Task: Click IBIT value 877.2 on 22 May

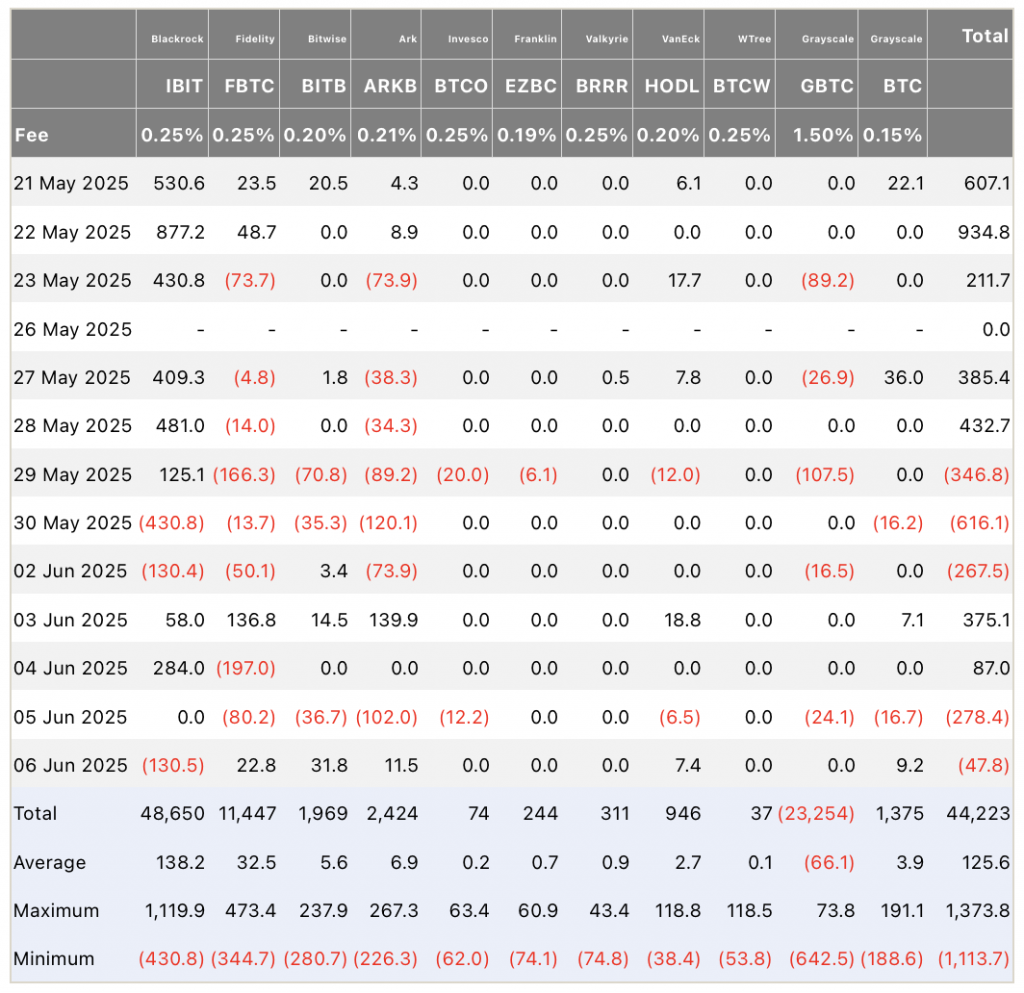Action: pos(180,232)
